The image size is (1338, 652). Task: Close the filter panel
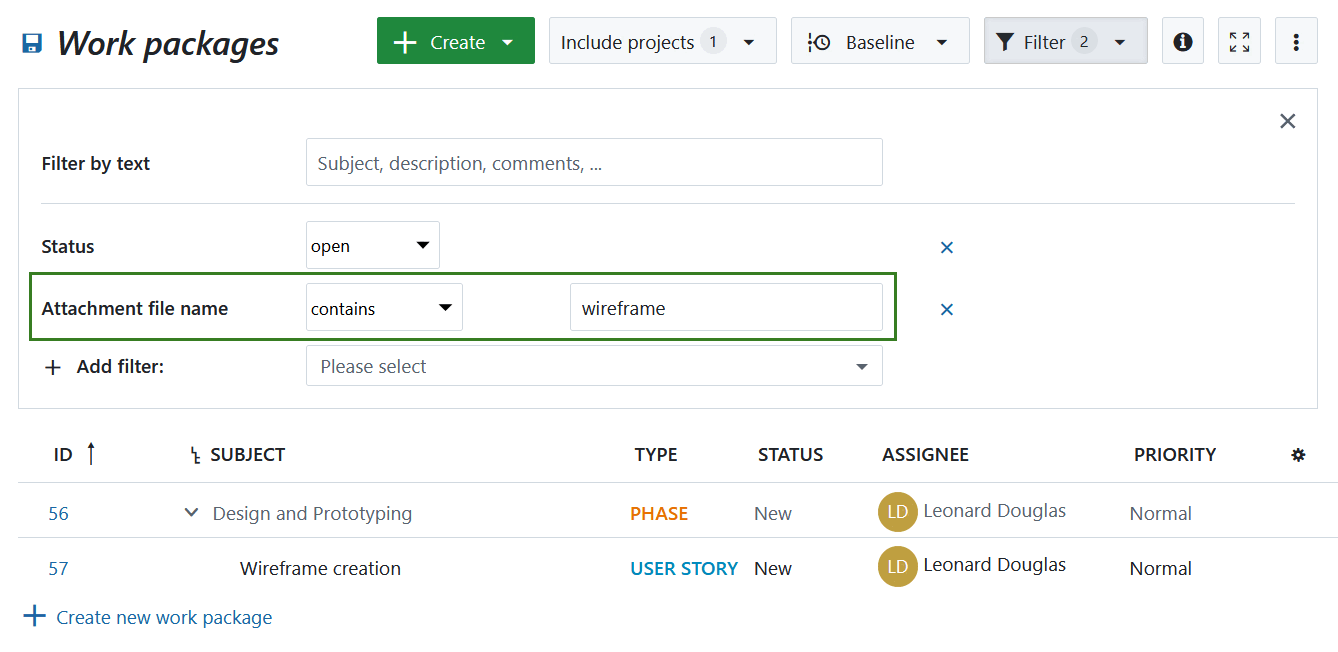tap(1287, 120)
